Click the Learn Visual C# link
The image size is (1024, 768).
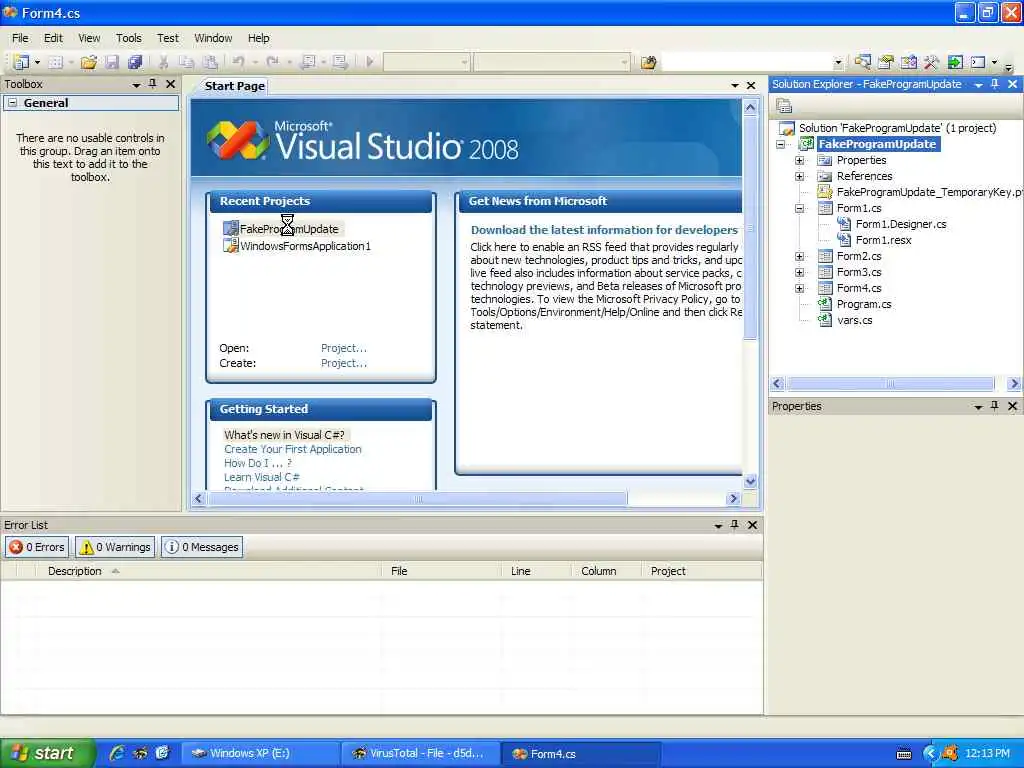coord(262,477)
